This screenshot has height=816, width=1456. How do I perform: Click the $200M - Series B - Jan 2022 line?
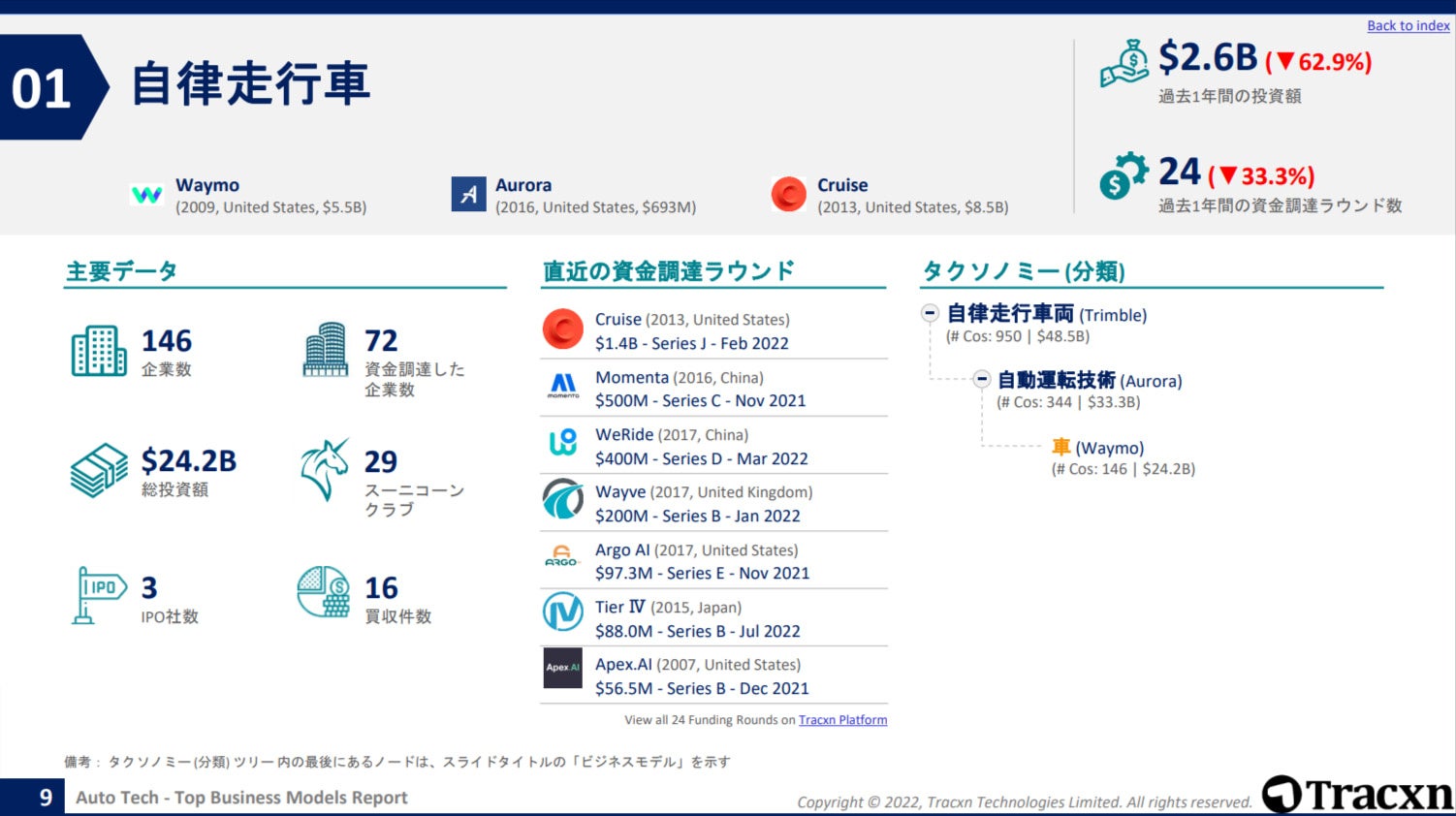(698, 516)
